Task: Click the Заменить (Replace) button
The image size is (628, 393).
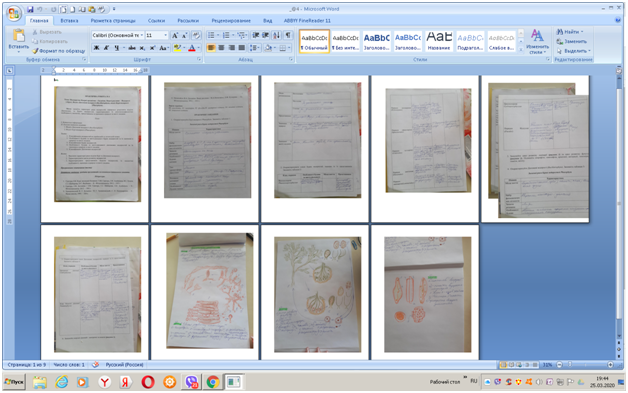Action: pos(572,41)
